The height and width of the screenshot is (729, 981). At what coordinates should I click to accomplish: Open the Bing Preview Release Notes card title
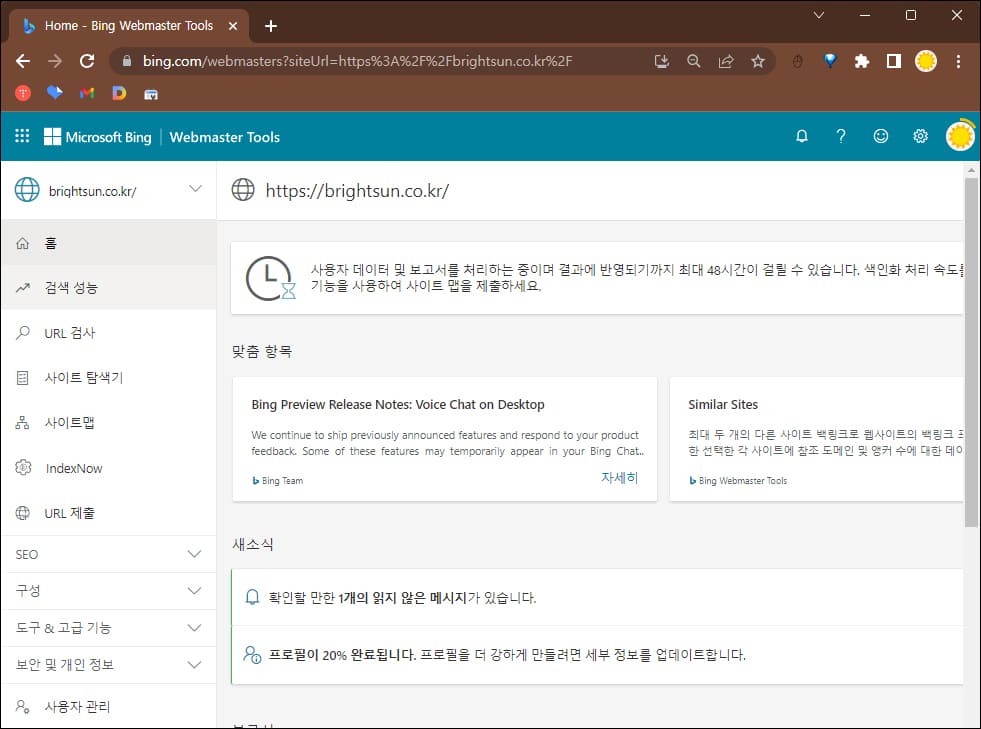pyautogui.click(x=398, y=404)
